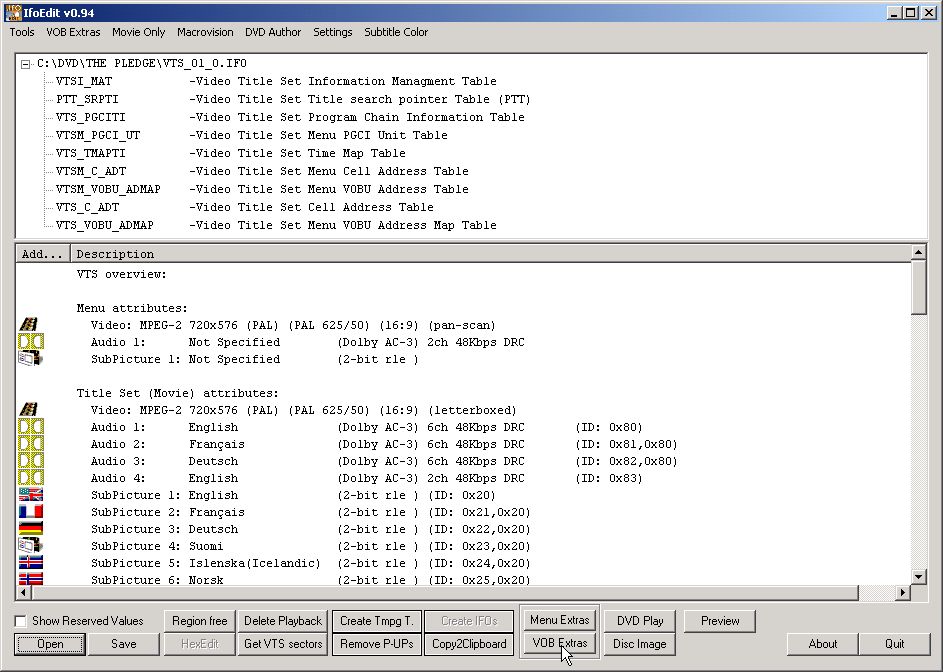The height and width of the screenshot is (672, 943).
Task: Click the VOB Extras bottom button
Action: [x=559, y=643]
